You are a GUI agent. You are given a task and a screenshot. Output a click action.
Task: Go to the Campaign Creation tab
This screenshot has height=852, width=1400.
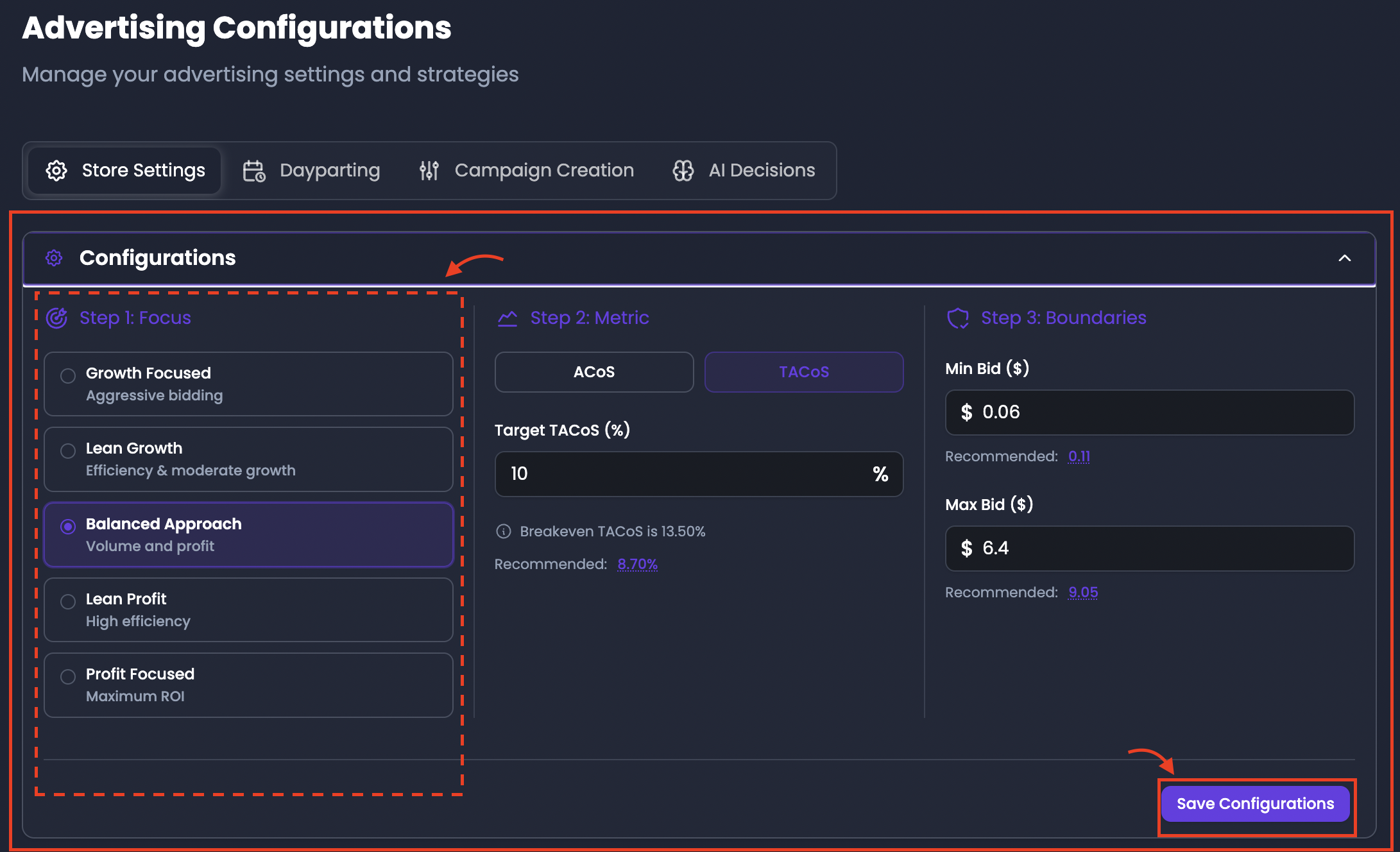pos(526,171)
